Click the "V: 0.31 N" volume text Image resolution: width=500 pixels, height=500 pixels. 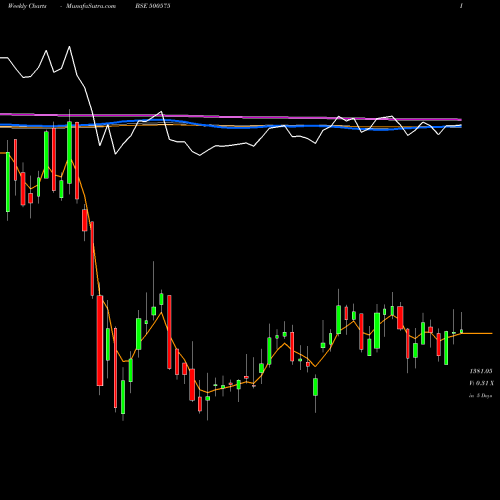481,383
